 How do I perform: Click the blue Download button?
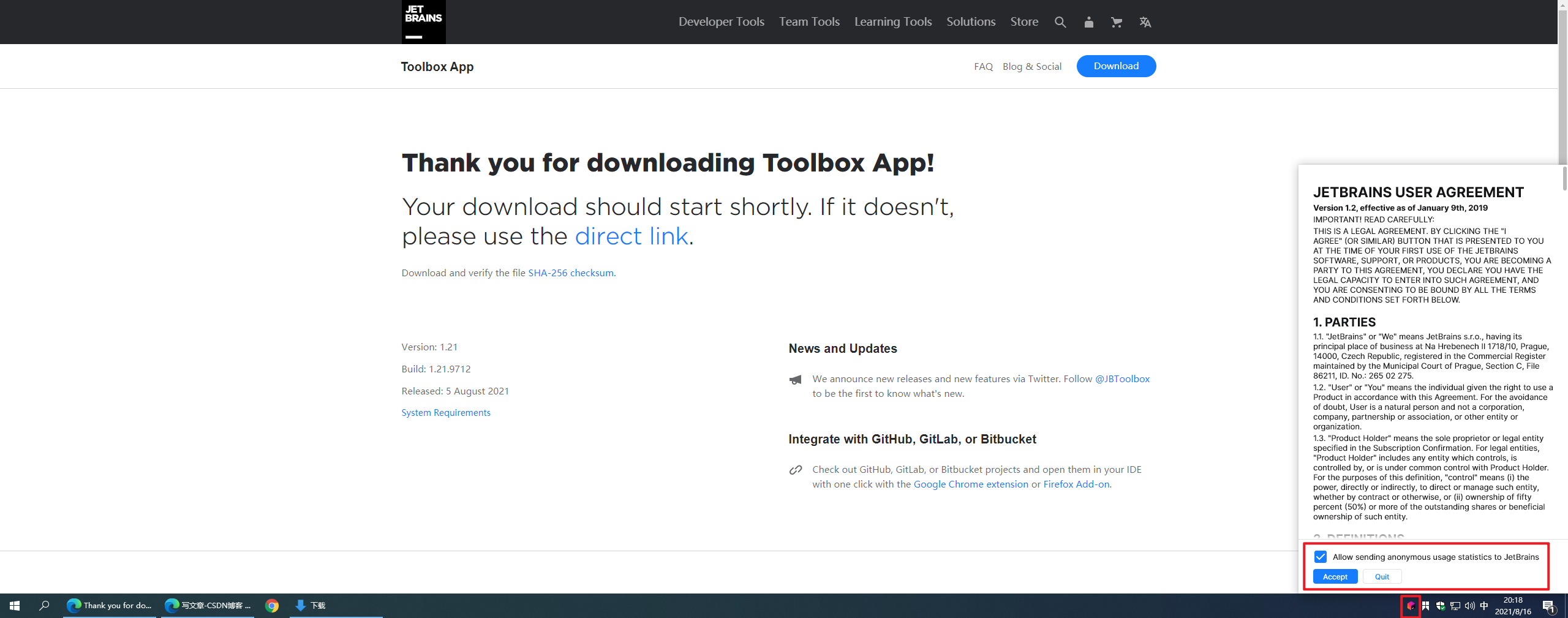(x=1116, y=66)
